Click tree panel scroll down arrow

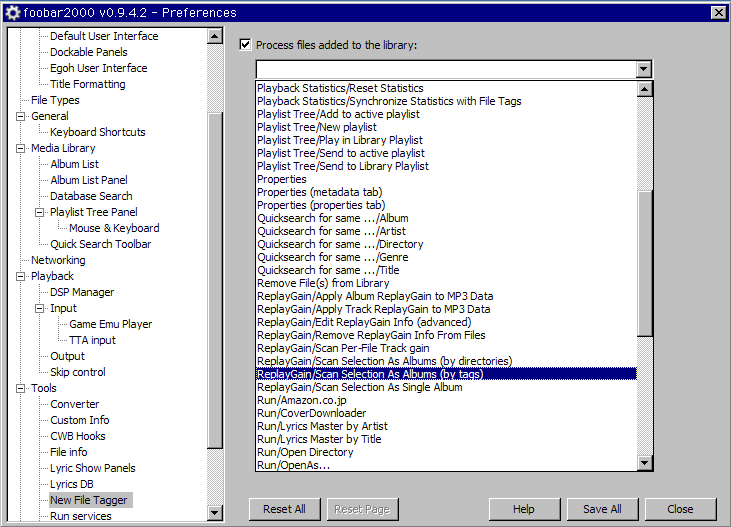(x=214, y=513)
